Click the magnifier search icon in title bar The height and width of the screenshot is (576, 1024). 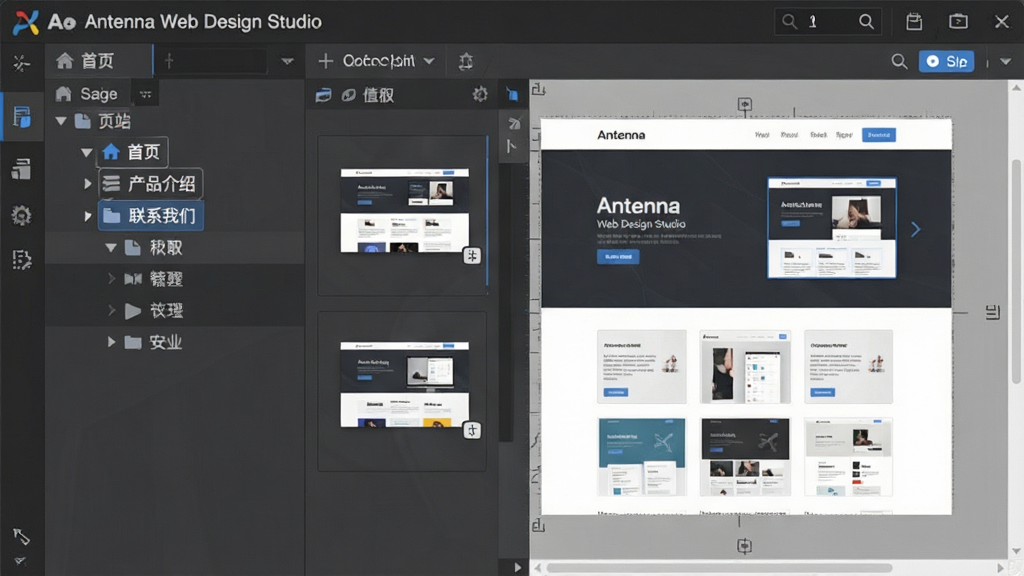(x=866, y=22)
